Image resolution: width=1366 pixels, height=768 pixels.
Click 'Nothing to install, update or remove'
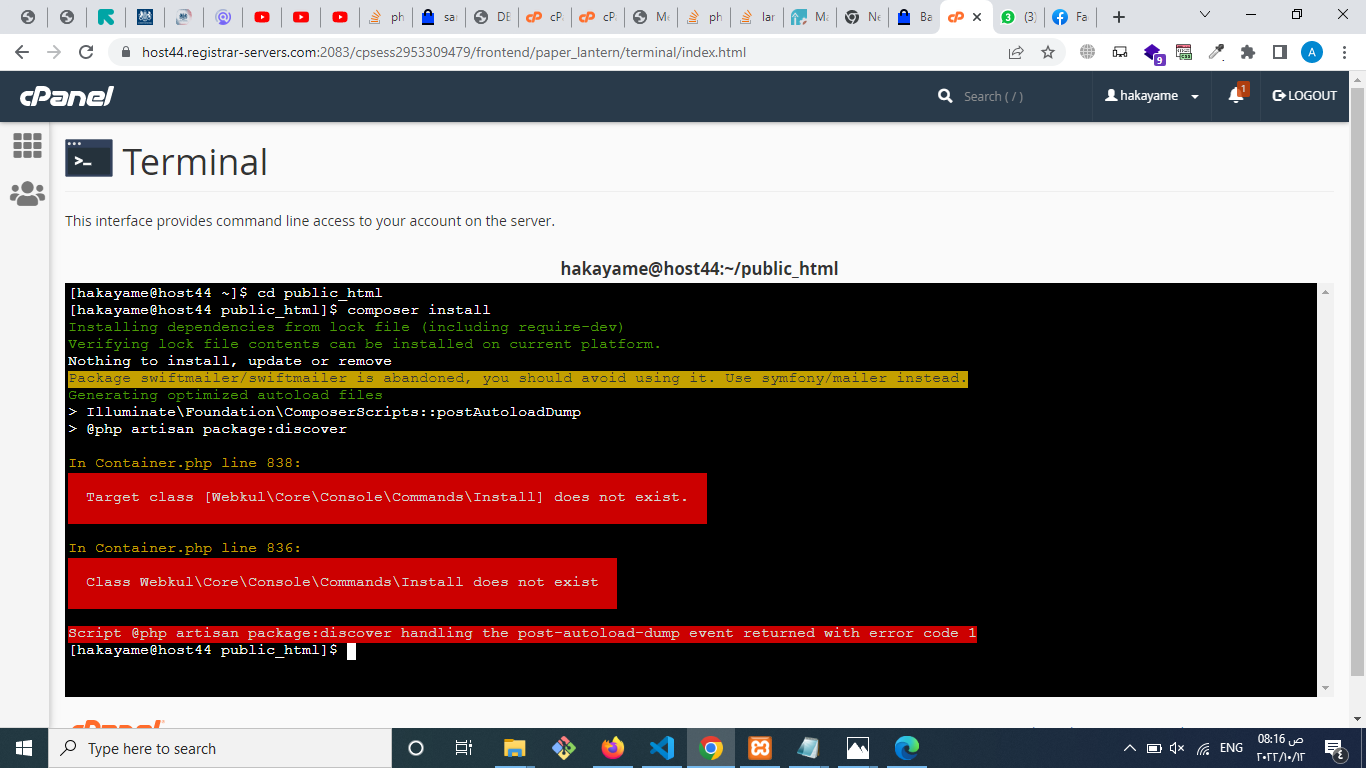[230, 361]
